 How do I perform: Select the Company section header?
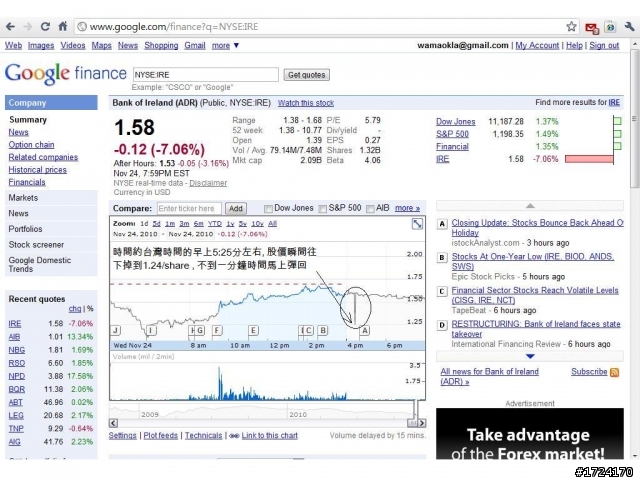[x=51, y=103]
